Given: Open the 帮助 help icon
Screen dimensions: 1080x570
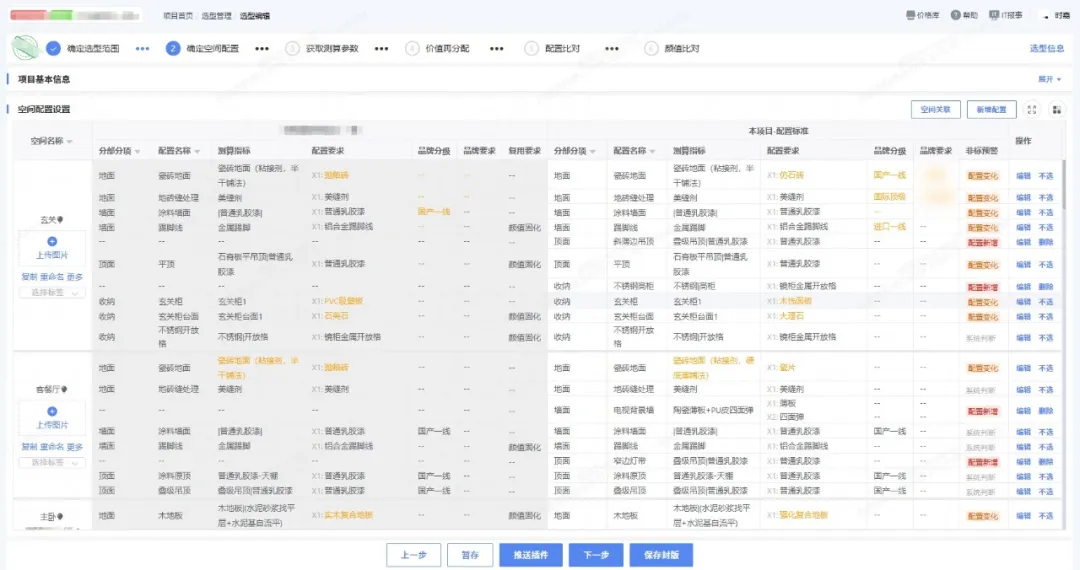Looking at the screenshot, I should click(955, 16).
